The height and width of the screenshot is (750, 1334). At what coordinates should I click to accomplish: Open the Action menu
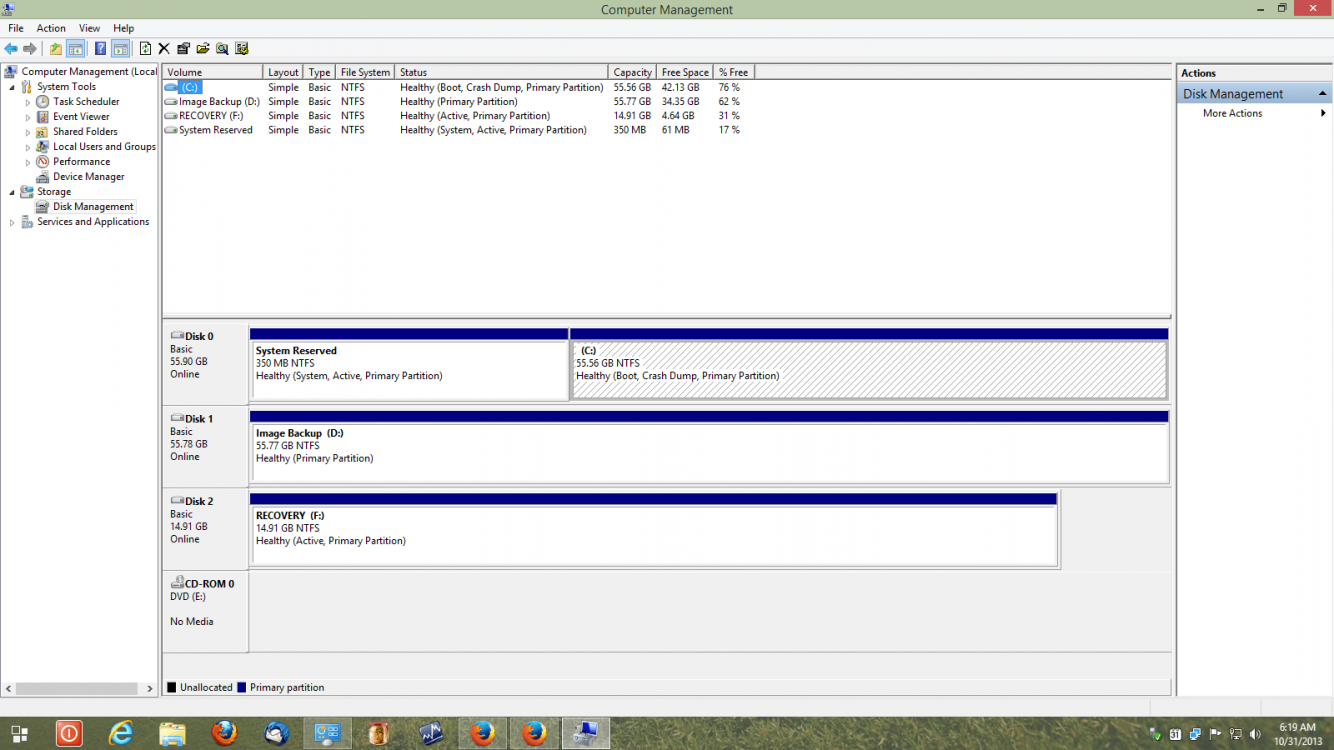(x=51, y=28)
